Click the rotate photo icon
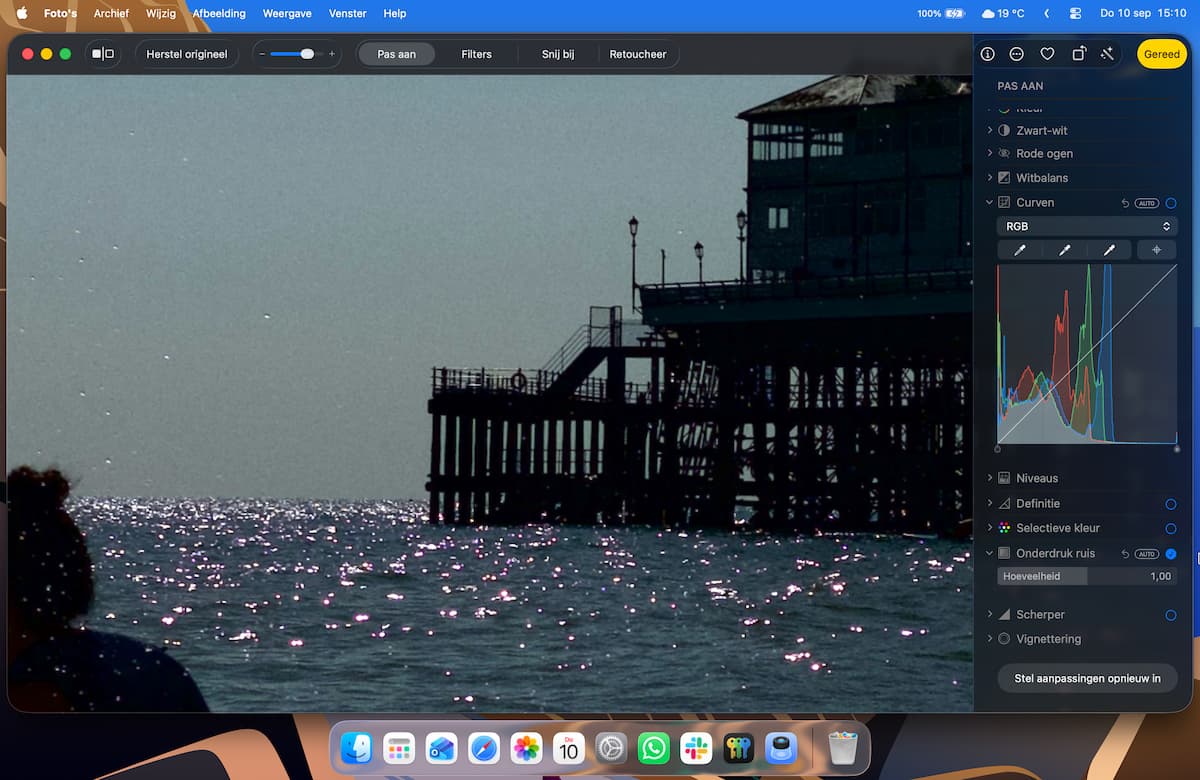 point(1078,54)
